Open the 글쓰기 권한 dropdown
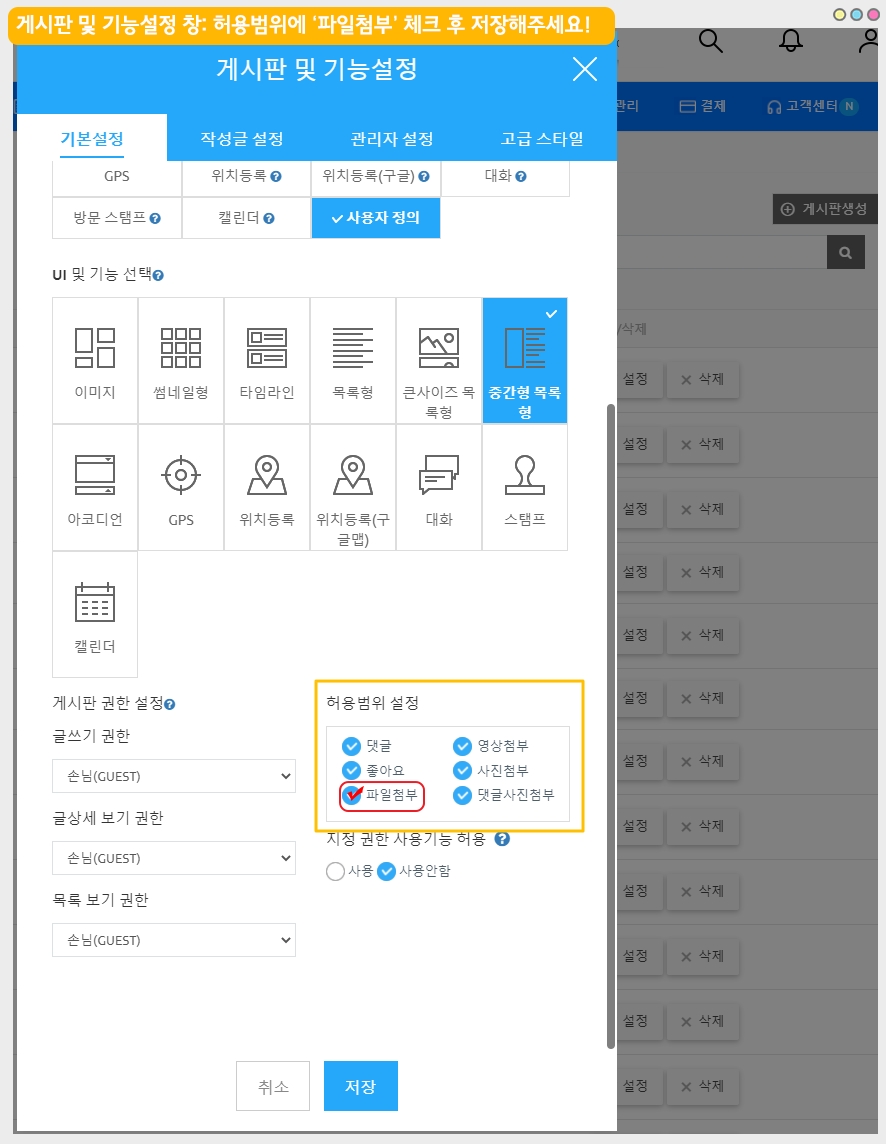Viewport: 886px width, 1144px height. click(x=174, y=776)
